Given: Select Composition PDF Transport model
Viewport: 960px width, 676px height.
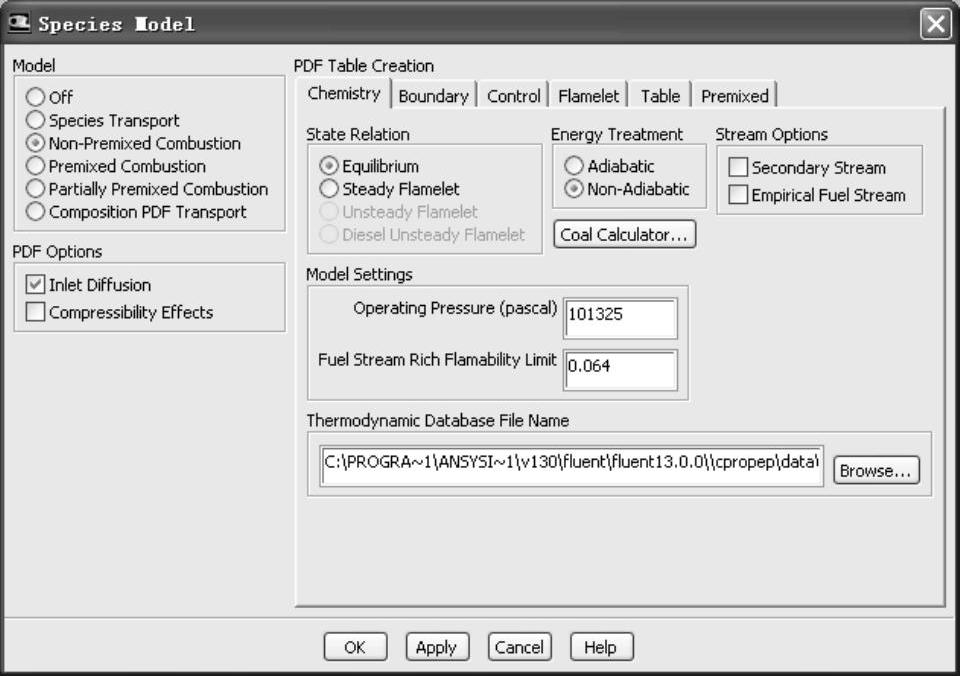Looking at the screenshot, I should [36, 211].
